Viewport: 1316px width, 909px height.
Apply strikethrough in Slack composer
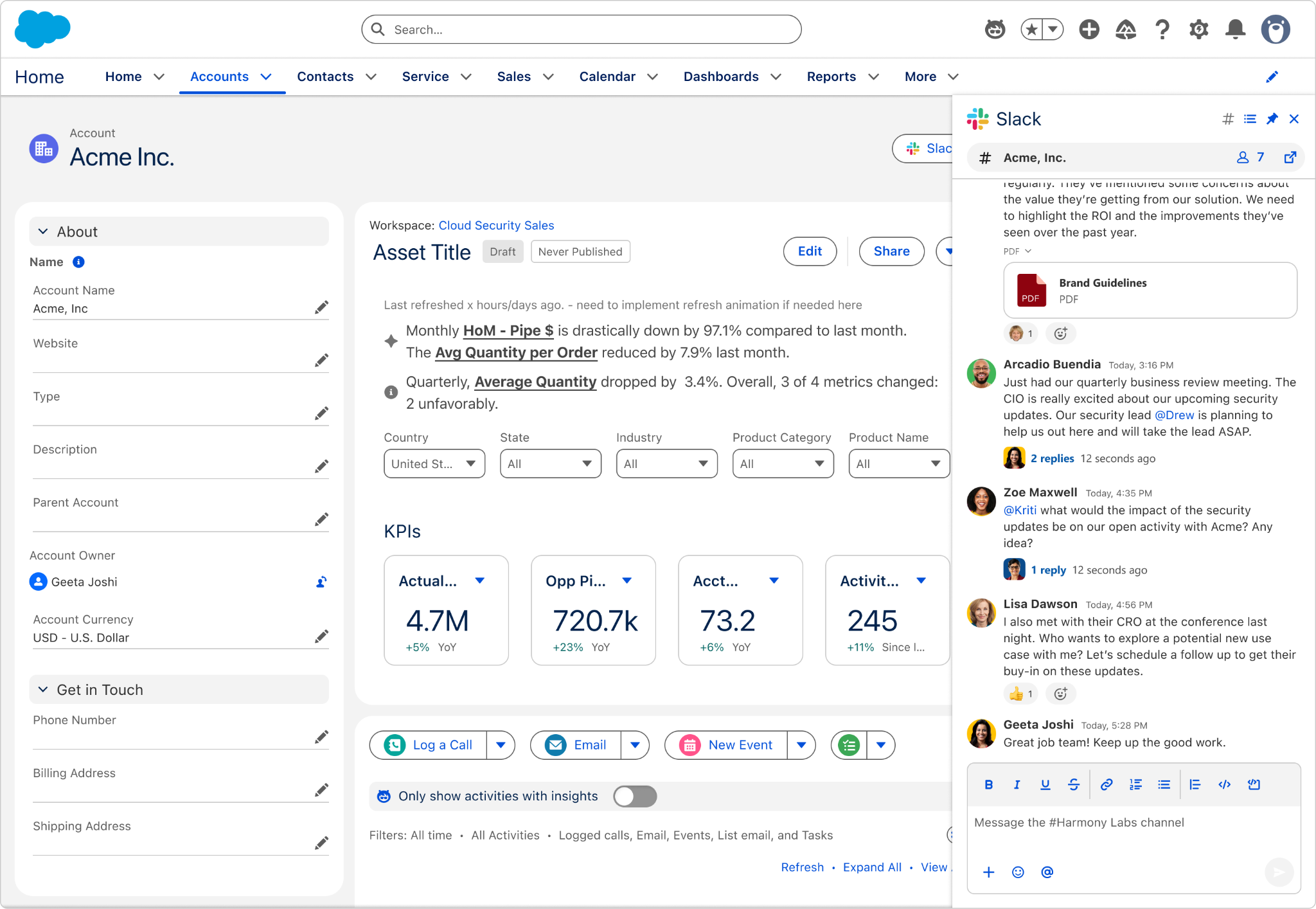[x=1074, y=784]
